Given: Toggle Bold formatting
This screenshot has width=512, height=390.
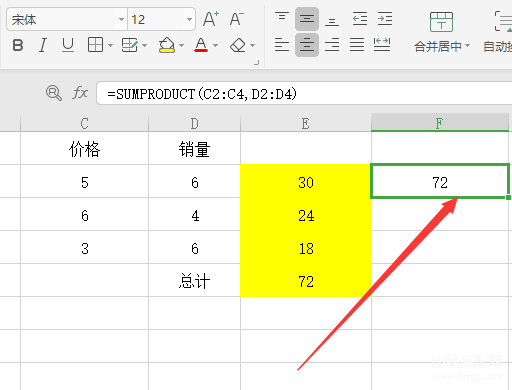Looking at the screenshot, I should coord(18,45).
